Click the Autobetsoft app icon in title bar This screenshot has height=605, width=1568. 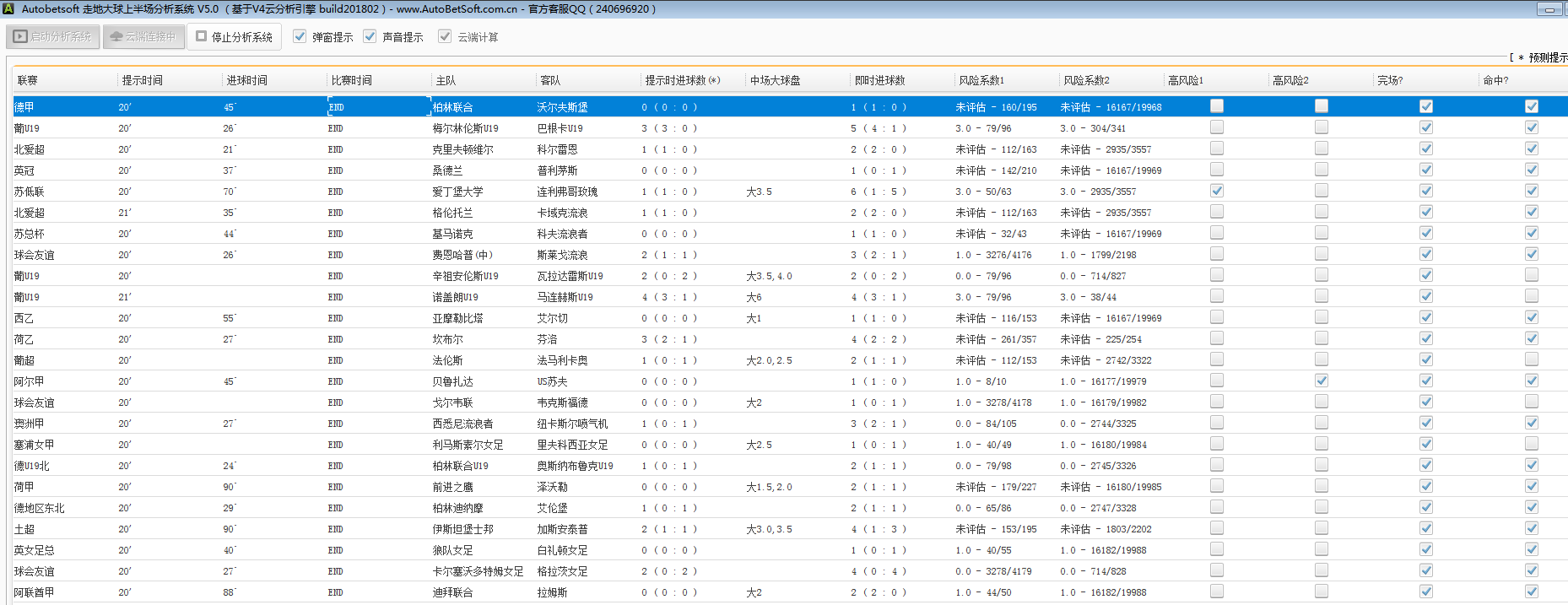tap(8, 9)
